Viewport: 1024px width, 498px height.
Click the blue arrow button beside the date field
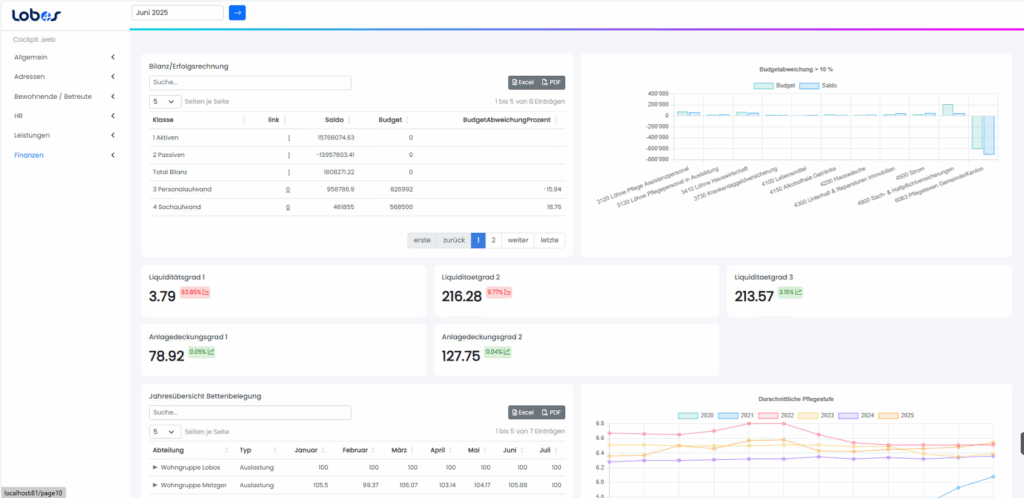click(237, 12)
